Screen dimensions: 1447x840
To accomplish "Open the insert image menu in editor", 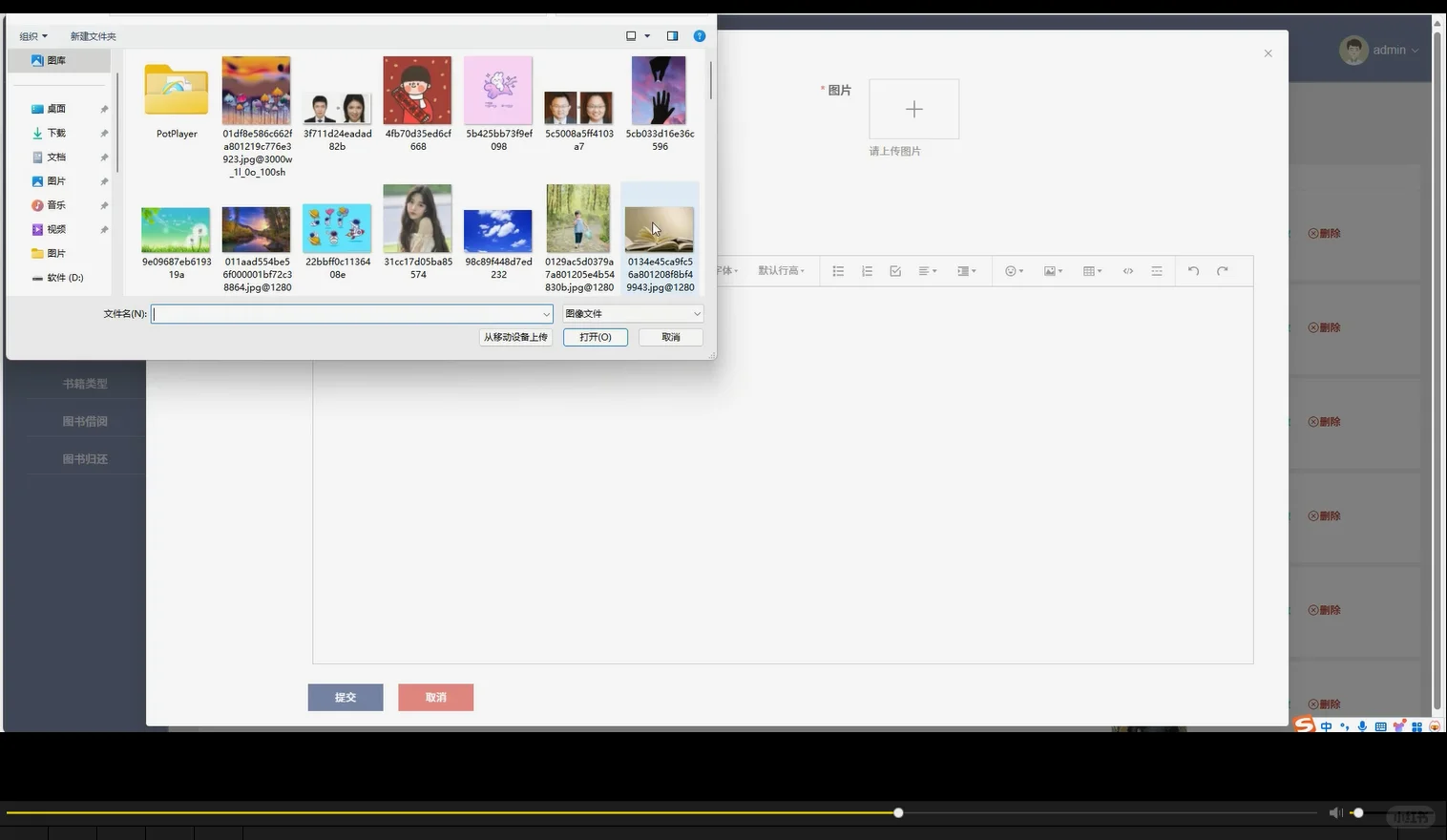I will [1053, 271].
